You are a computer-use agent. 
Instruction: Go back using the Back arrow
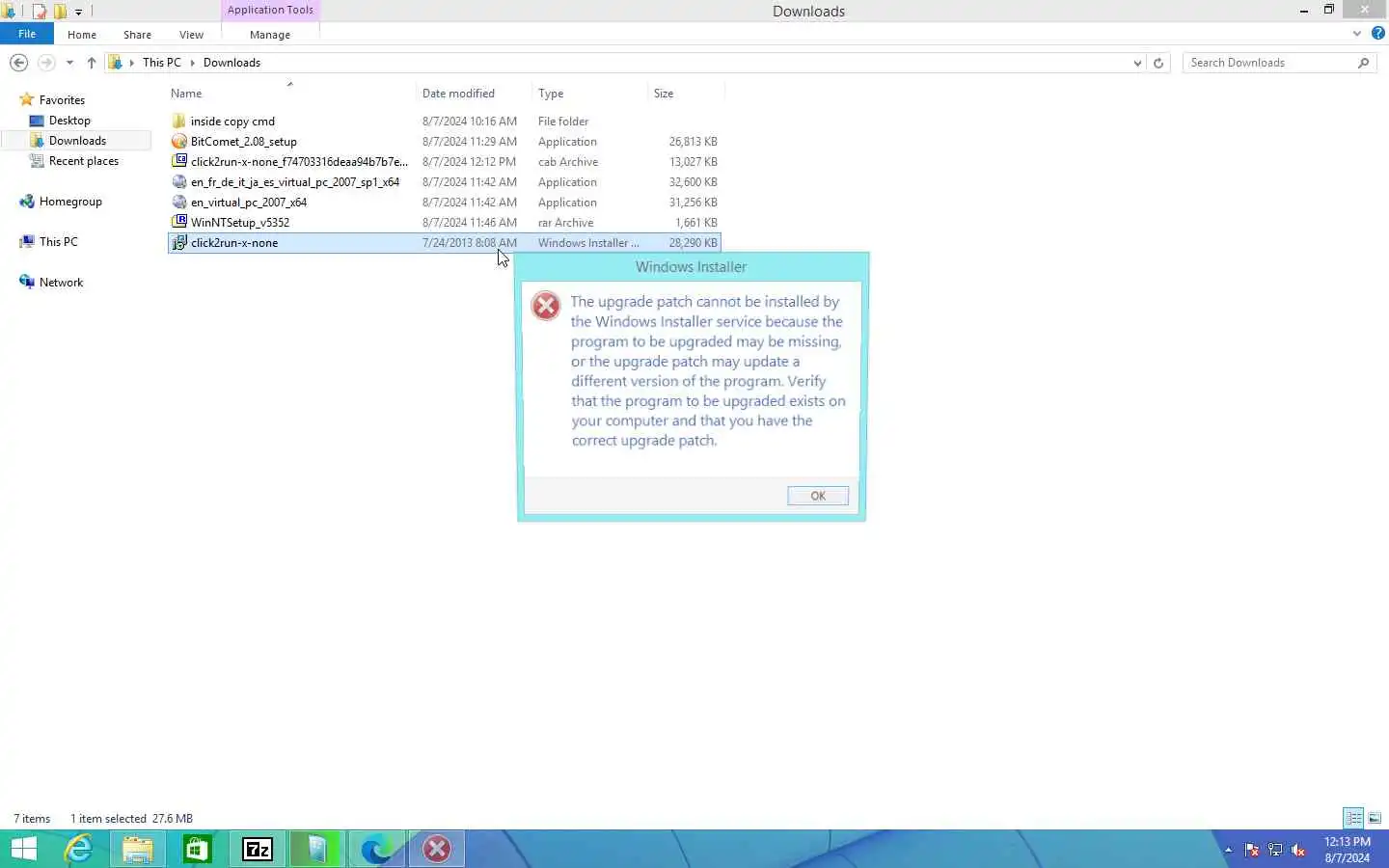pos(18,63)
